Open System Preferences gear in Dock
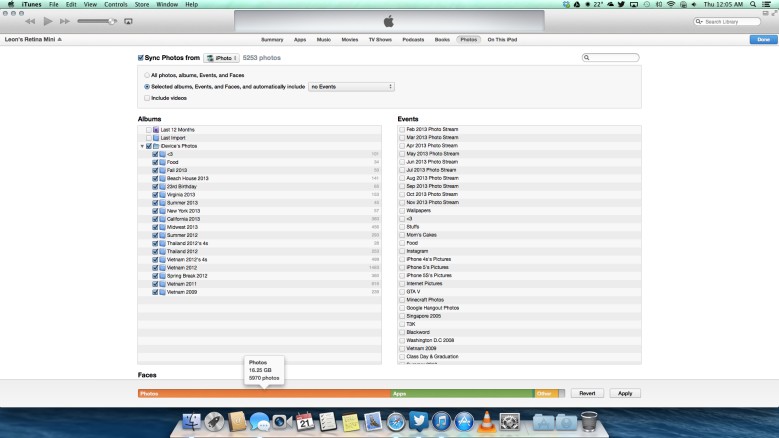Viewport: 779px width, 438px height. click(x=510, y=422)
